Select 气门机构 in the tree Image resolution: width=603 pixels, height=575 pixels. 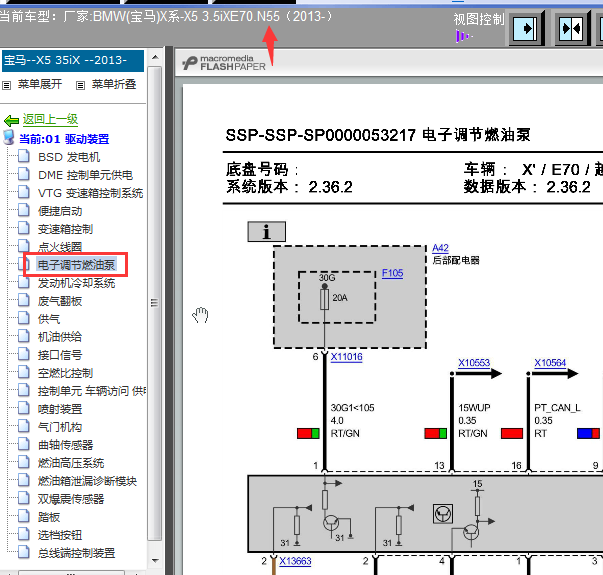click(60, 427)
